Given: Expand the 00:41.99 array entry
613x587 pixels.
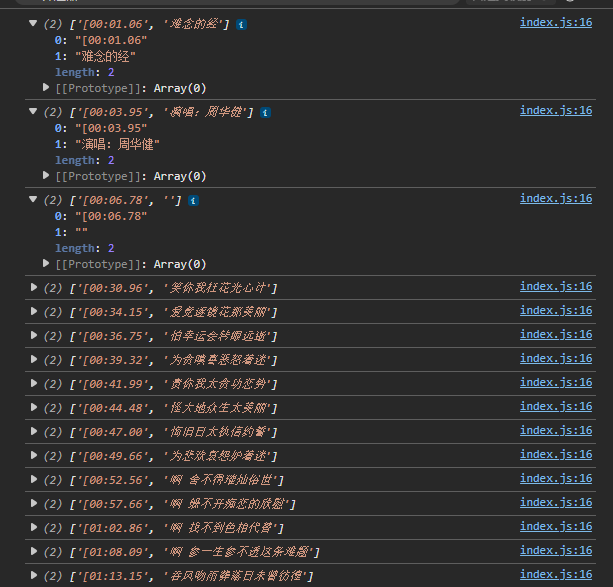Looking at the screenshot, I should point(34,383).
